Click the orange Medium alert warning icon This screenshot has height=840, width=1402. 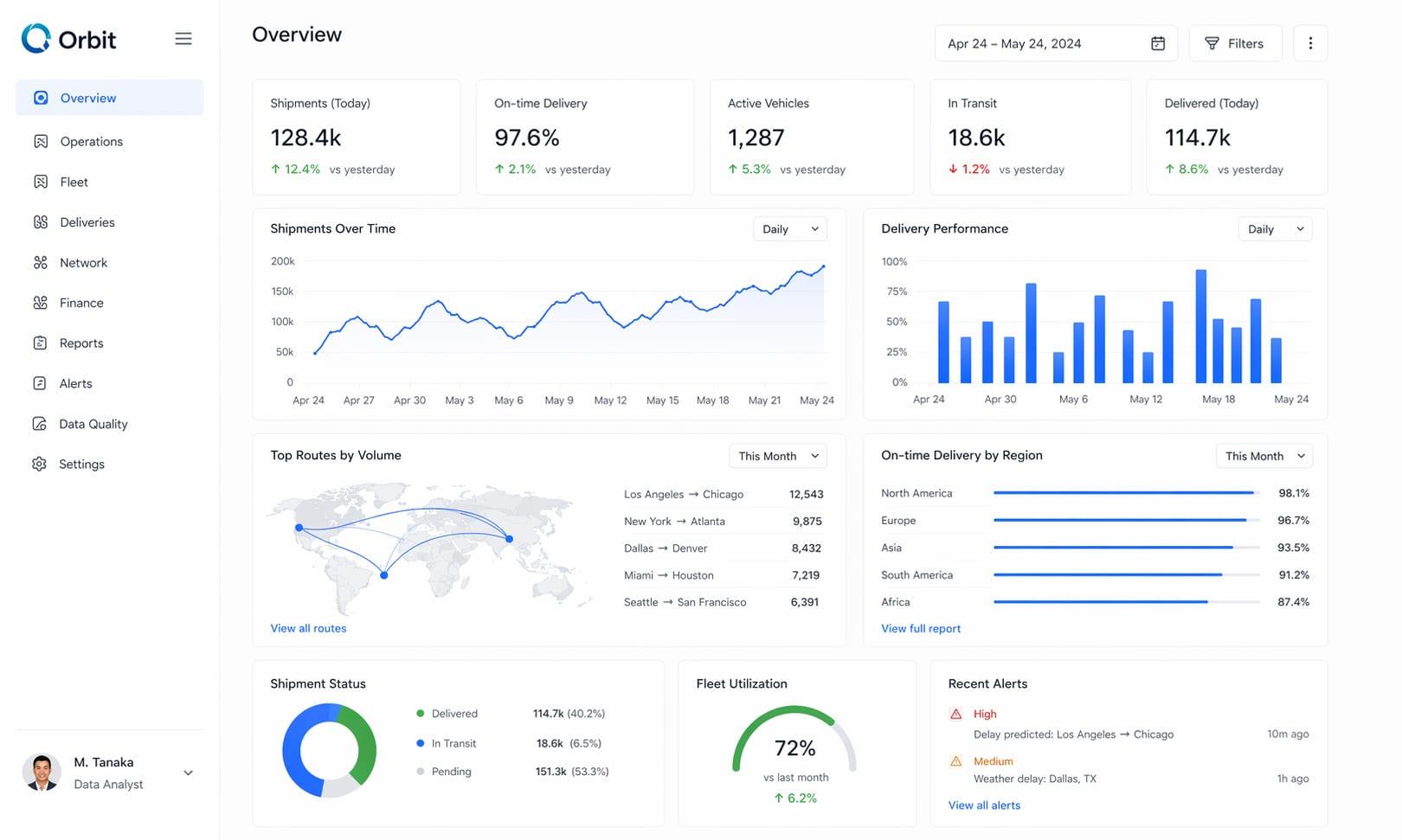coord(956,761)
